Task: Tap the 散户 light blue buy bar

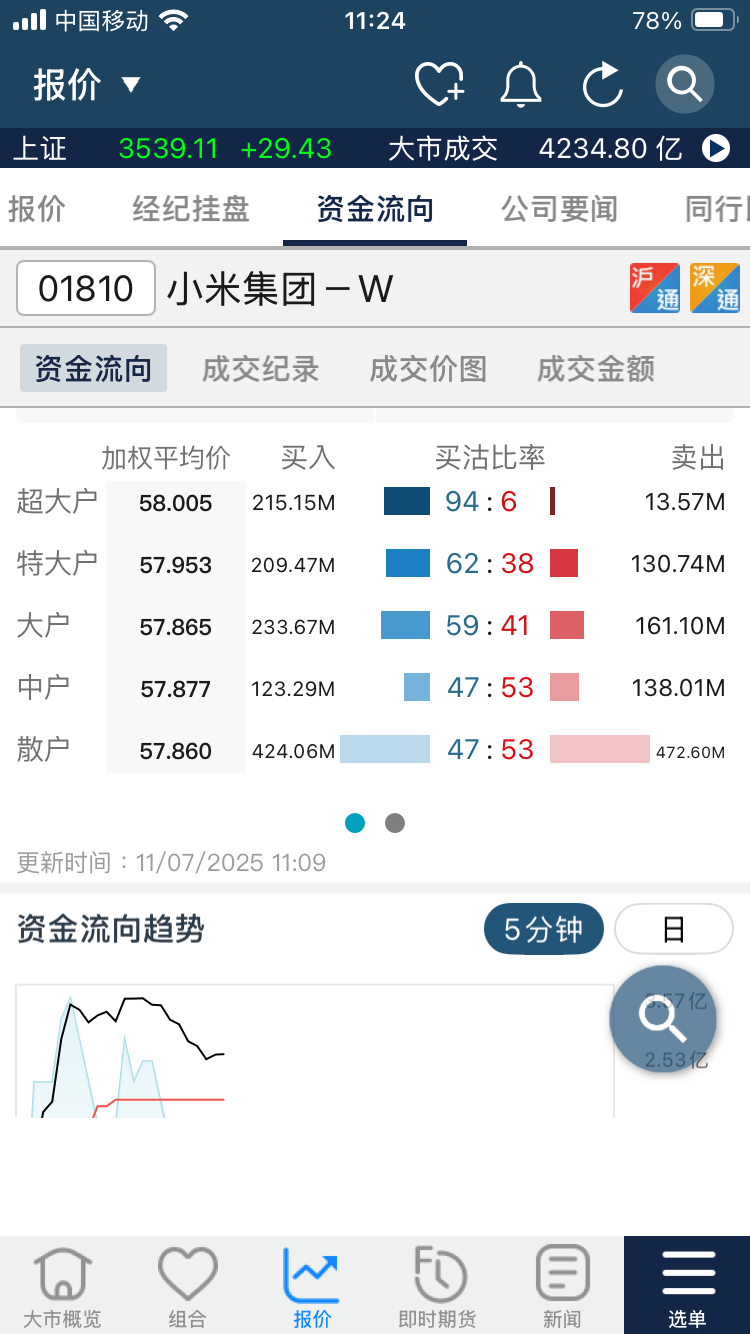Action: [x=385, y=749]
